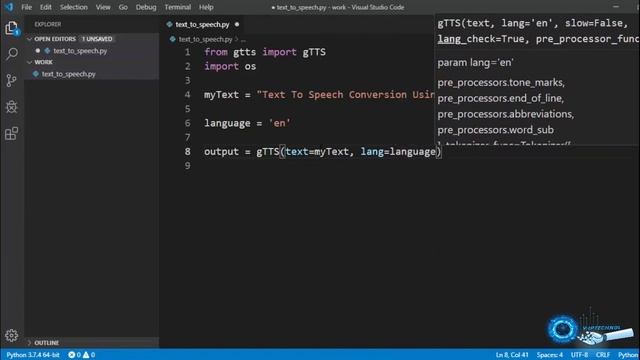Collapse the Open Editors section

point(29,39)
